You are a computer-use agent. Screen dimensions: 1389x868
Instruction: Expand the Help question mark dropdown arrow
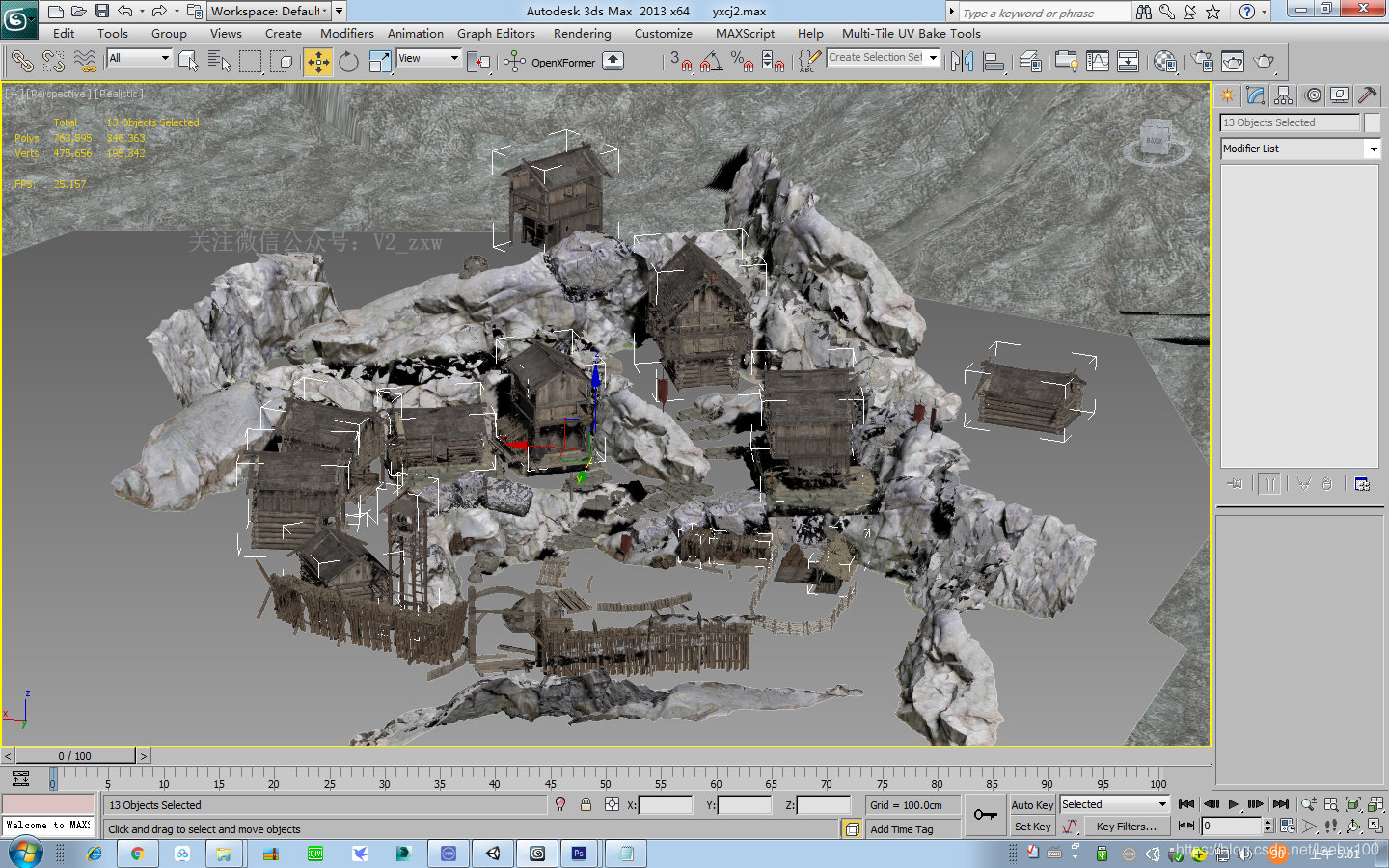pos(1264,12)
